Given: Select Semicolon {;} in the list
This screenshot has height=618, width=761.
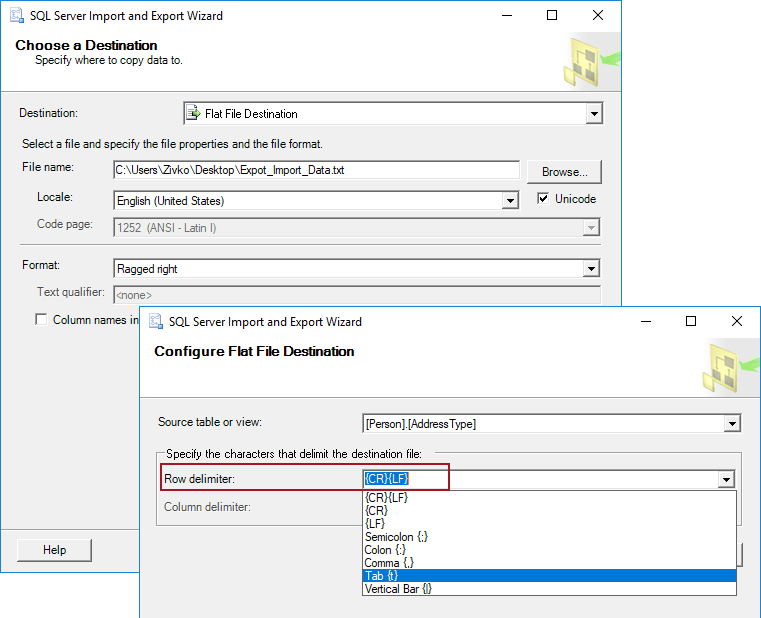Looking at the screenshot, I should 549,537.
